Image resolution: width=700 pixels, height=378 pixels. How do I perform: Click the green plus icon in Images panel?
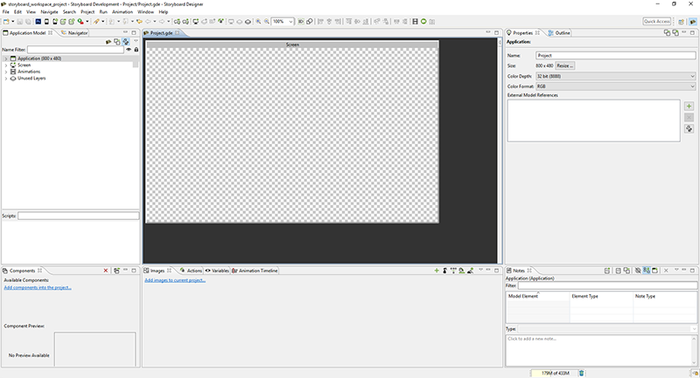437,270
